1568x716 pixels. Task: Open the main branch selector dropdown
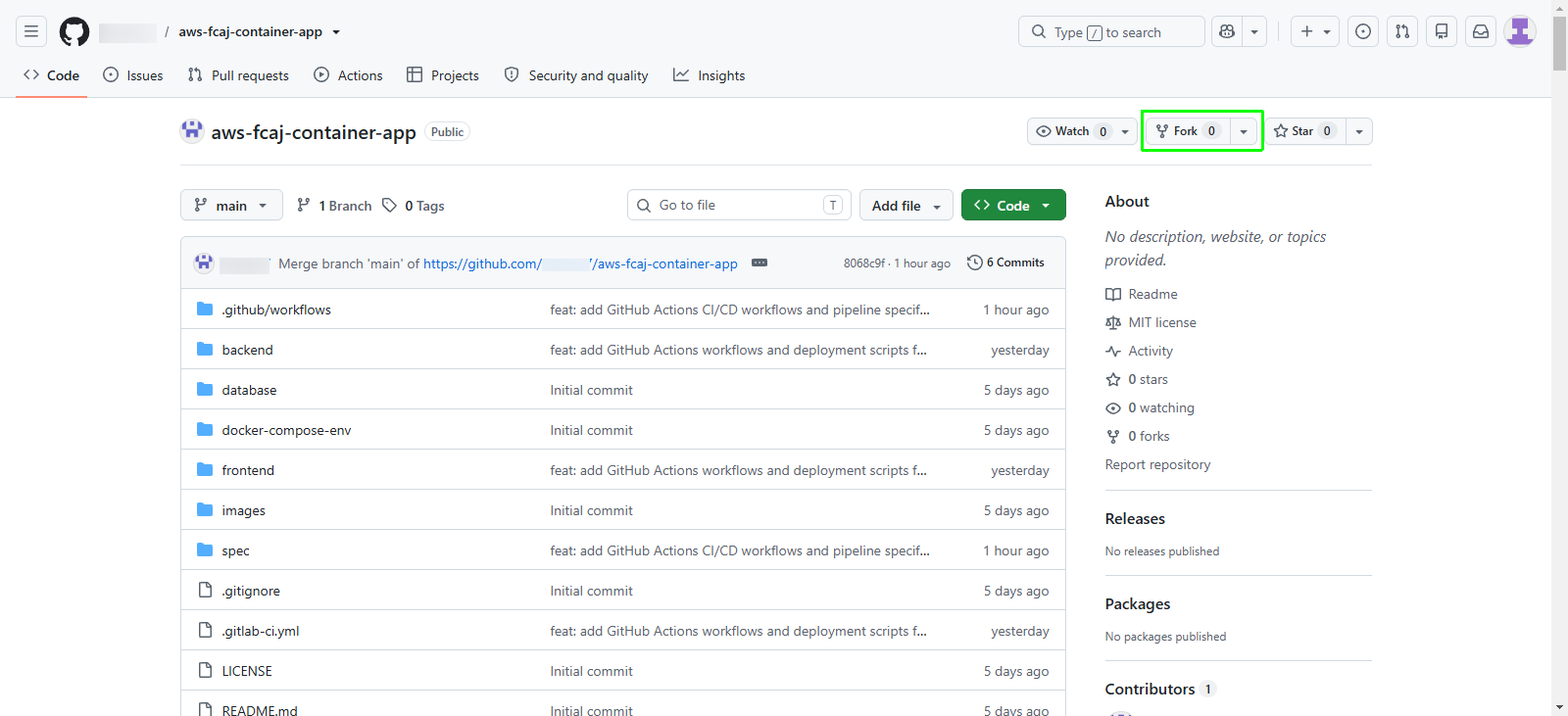point(231,205)
